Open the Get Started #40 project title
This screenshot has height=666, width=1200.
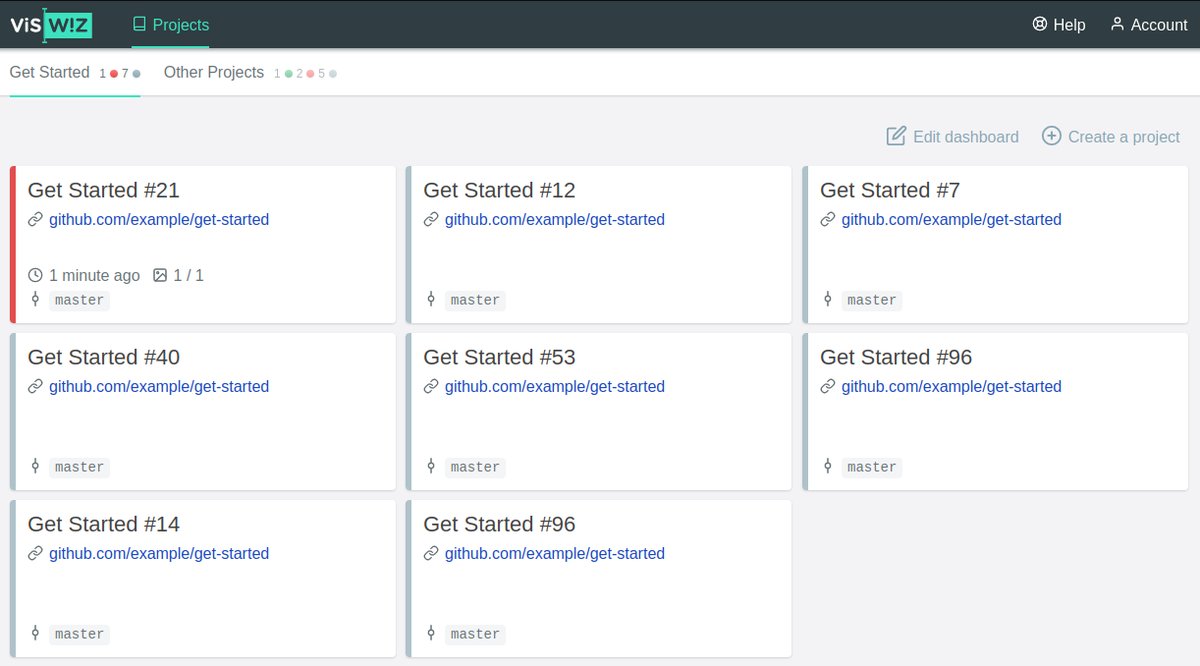coord(104,357)
